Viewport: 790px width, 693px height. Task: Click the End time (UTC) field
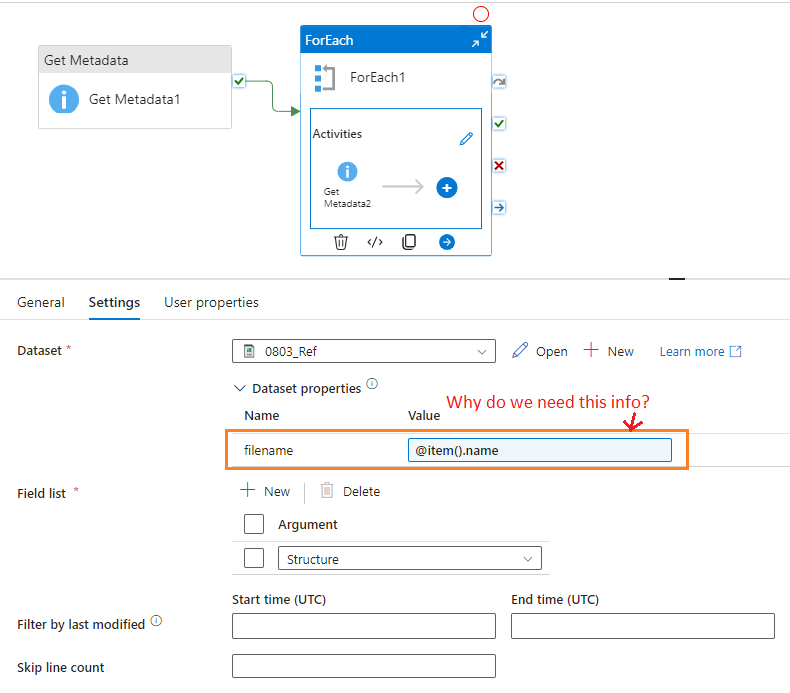(x=643, y=626)
